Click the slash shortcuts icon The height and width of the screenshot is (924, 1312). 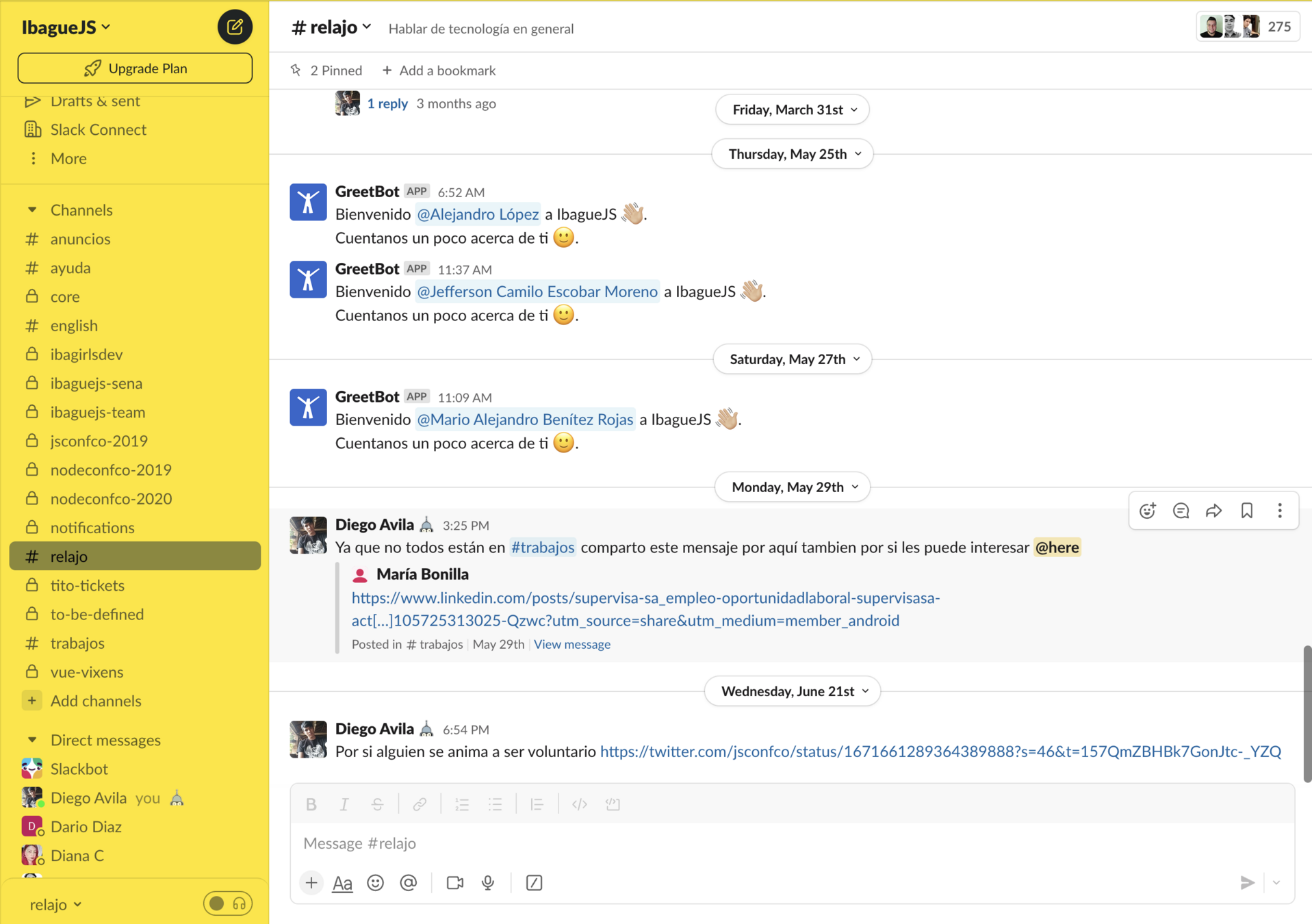click(x=535, y=883)
